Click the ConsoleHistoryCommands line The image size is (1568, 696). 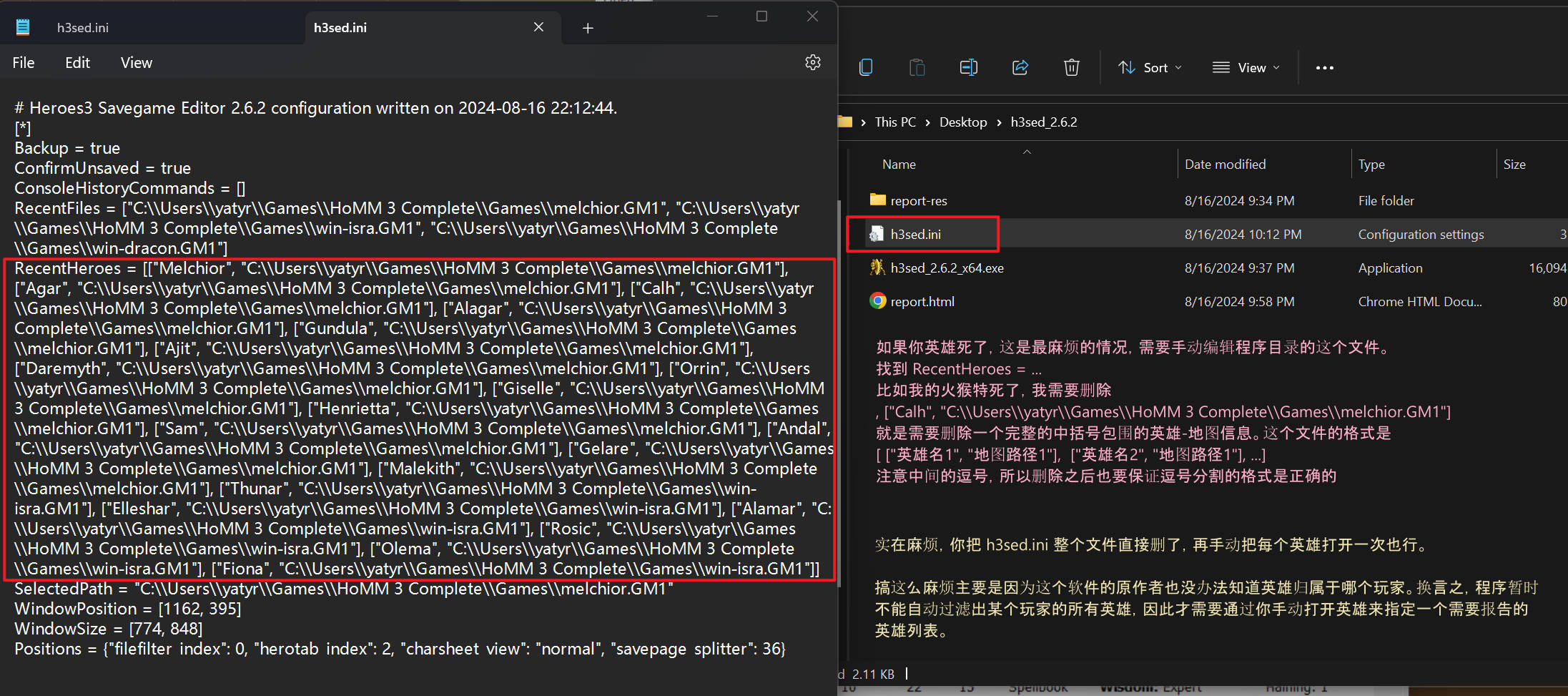(130, 188)
